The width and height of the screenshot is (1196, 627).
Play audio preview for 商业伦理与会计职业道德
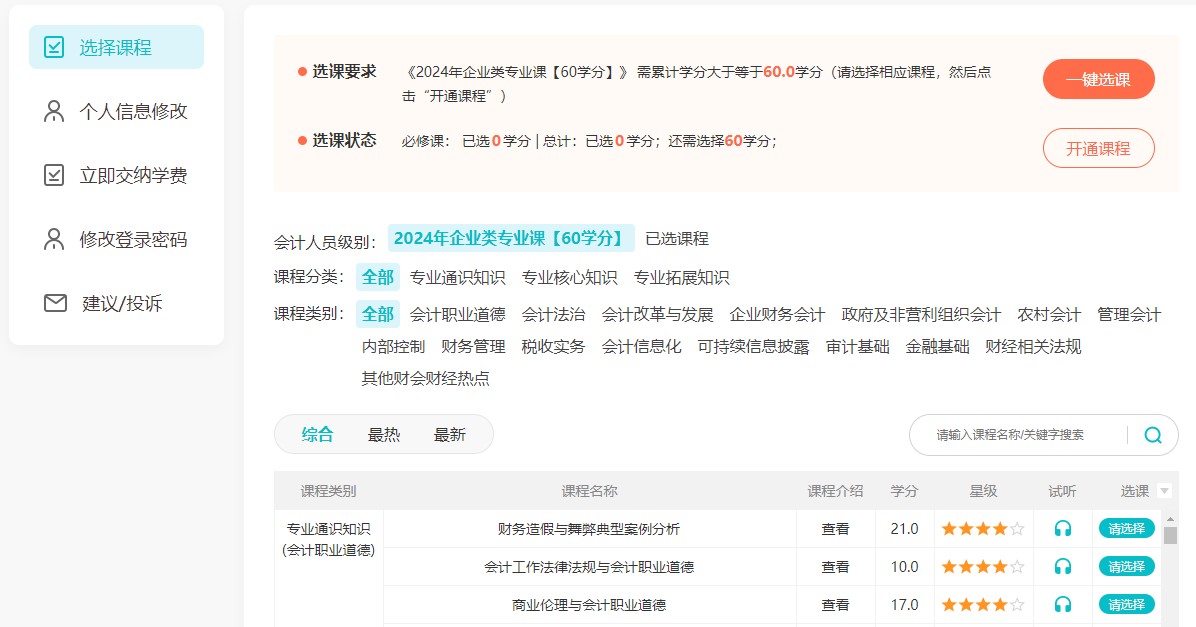(1063, 605)
